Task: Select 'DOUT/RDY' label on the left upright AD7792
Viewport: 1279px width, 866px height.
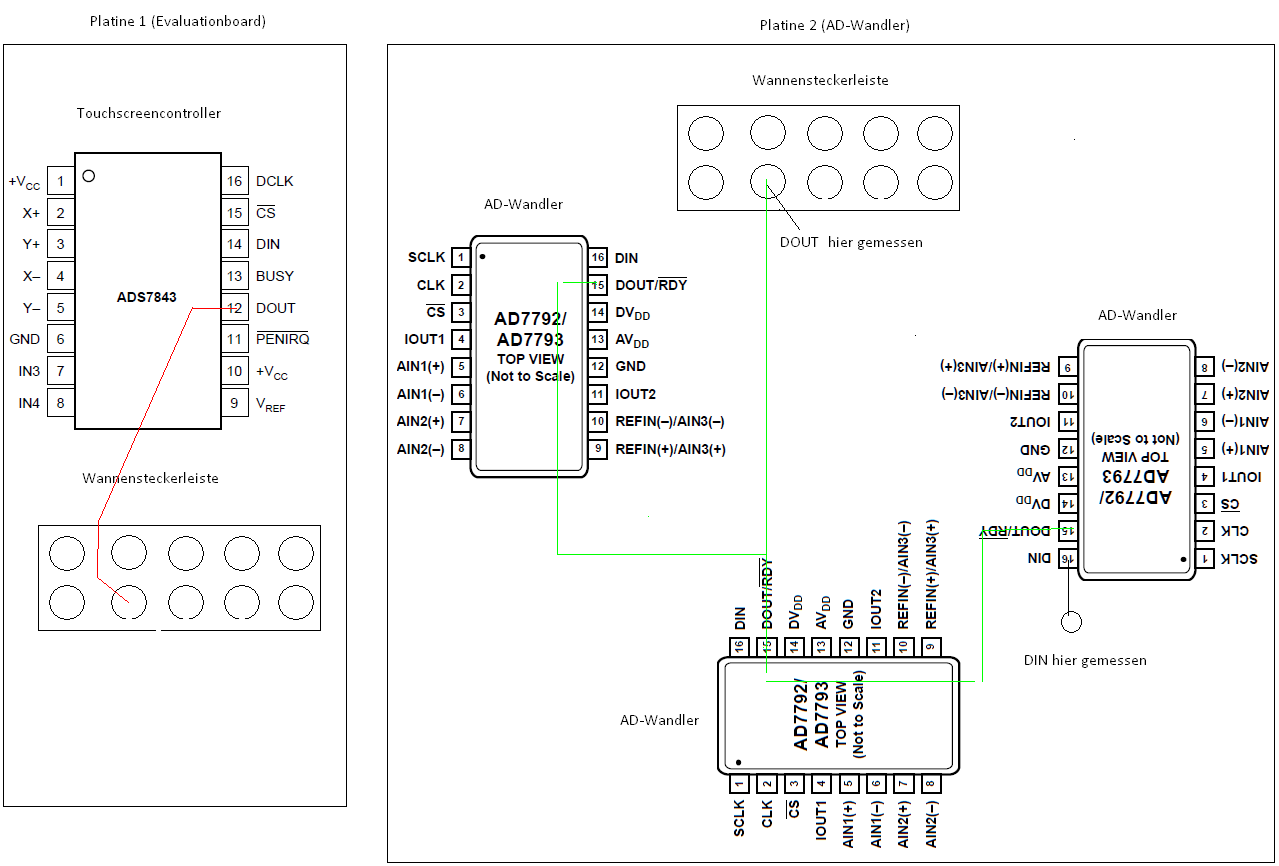Action: (x=651, y=285)
